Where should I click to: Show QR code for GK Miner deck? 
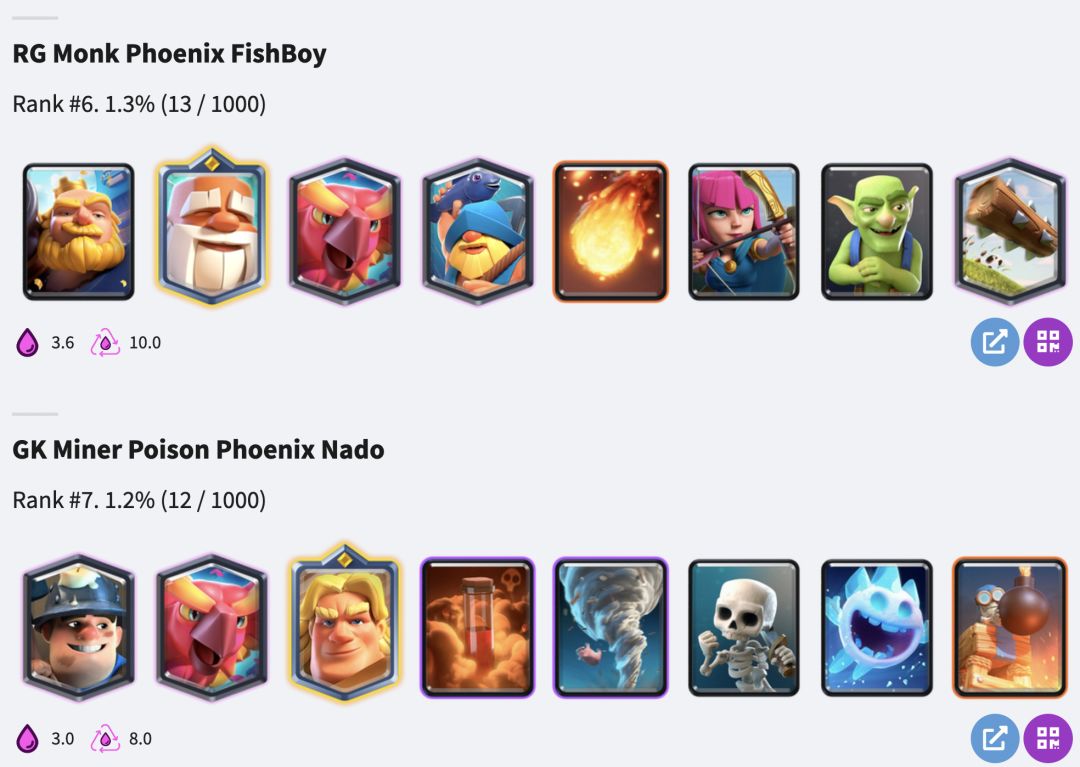[1048, 738]
